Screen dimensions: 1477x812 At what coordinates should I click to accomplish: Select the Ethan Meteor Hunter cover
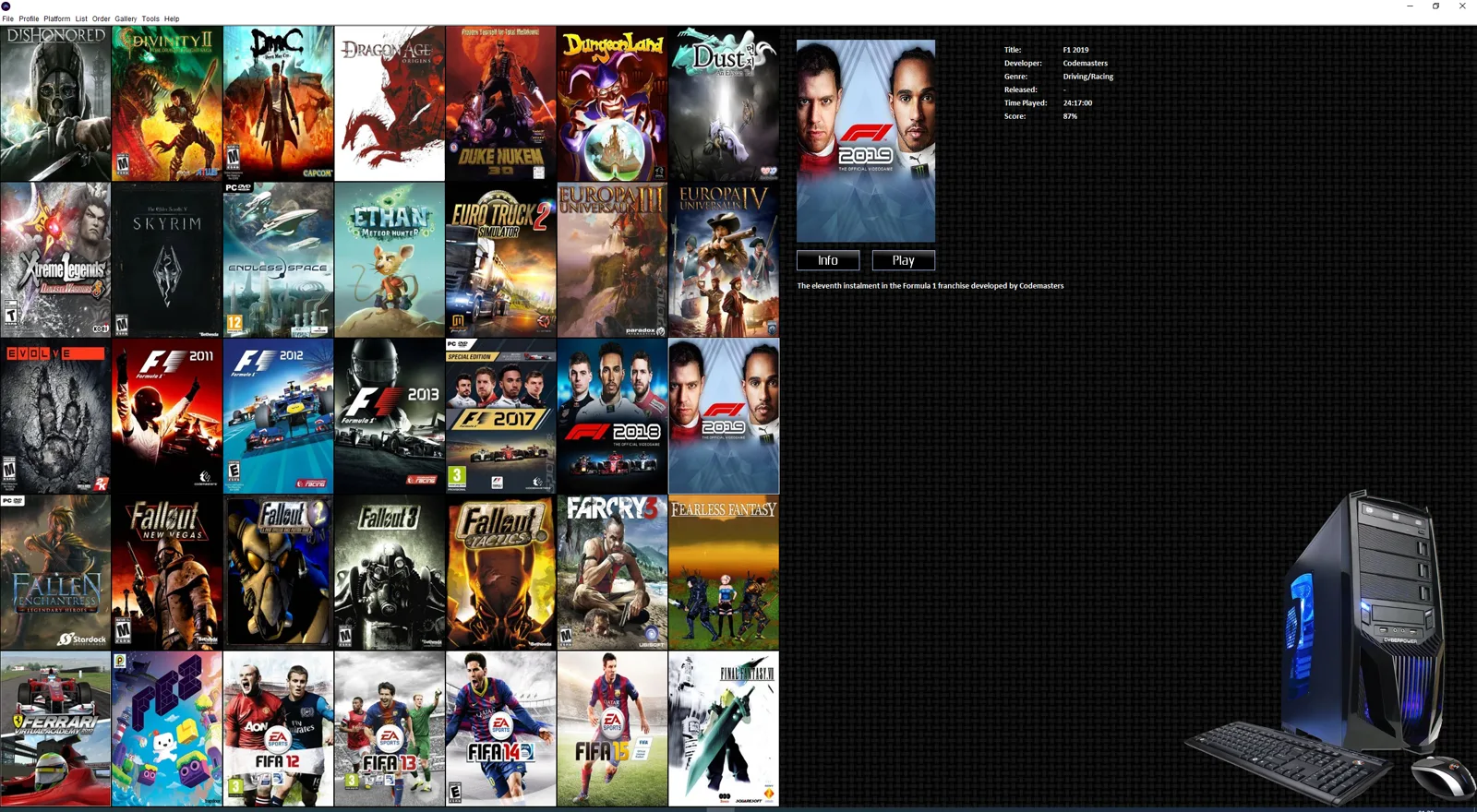coord(390,259)
